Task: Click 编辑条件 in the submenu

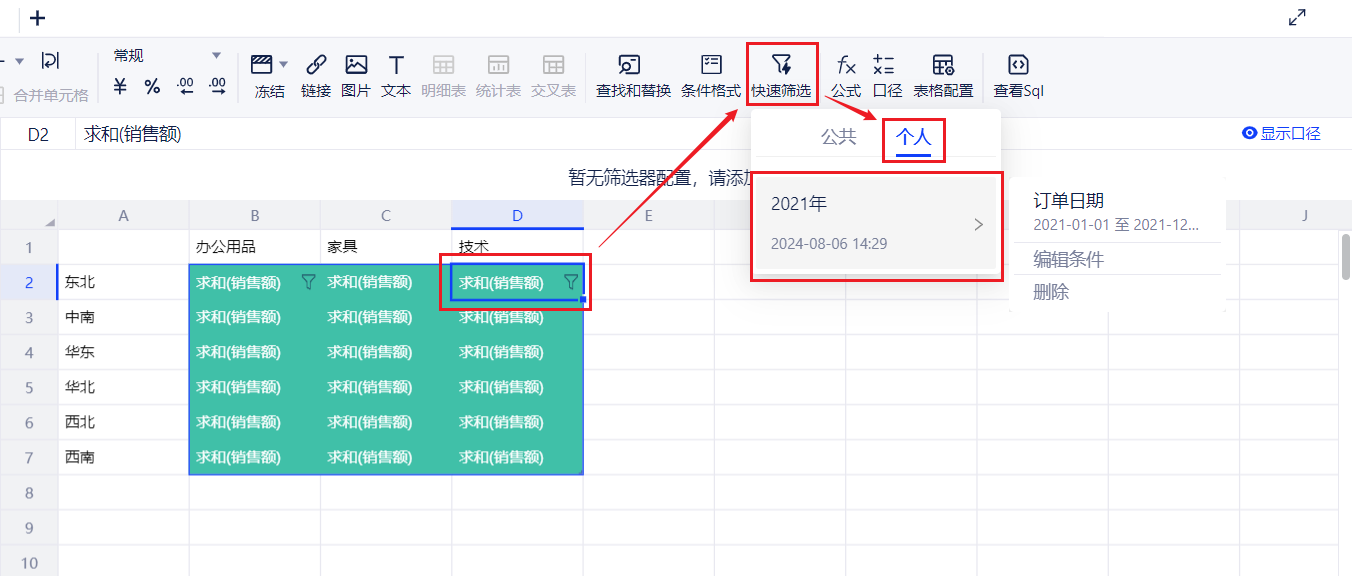Action: tap(1068, 259)
